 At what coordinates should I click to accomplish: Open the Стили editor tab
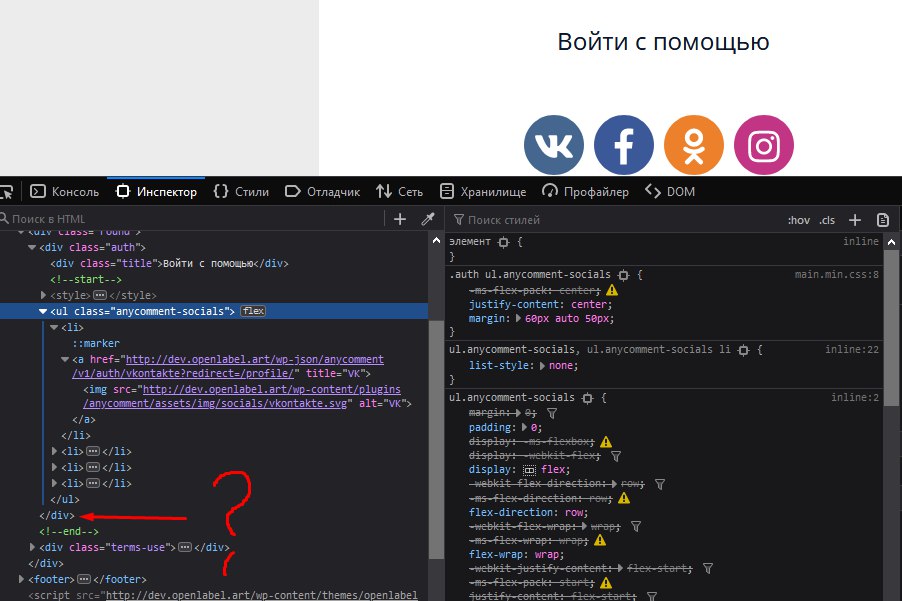pos(241,192)
